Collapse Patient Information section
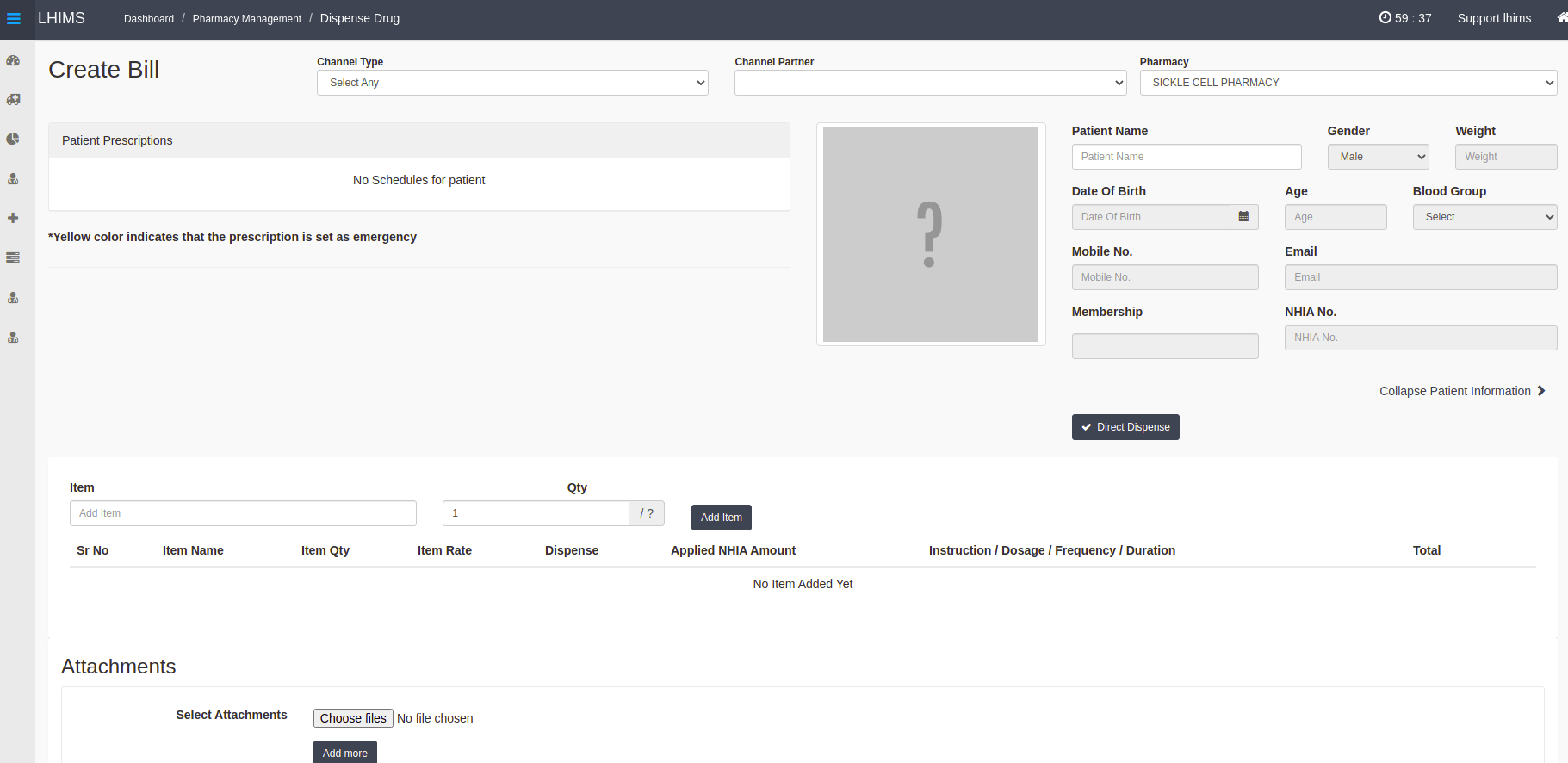The image size is (1568, 763). click(x=1461, y=391)
